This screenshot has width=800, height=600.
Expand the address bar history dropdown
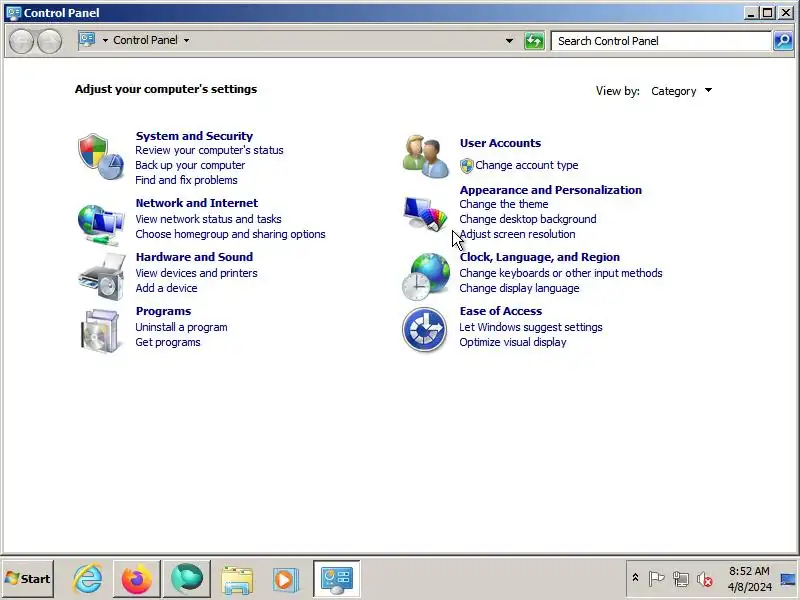[x=509, y=41]
